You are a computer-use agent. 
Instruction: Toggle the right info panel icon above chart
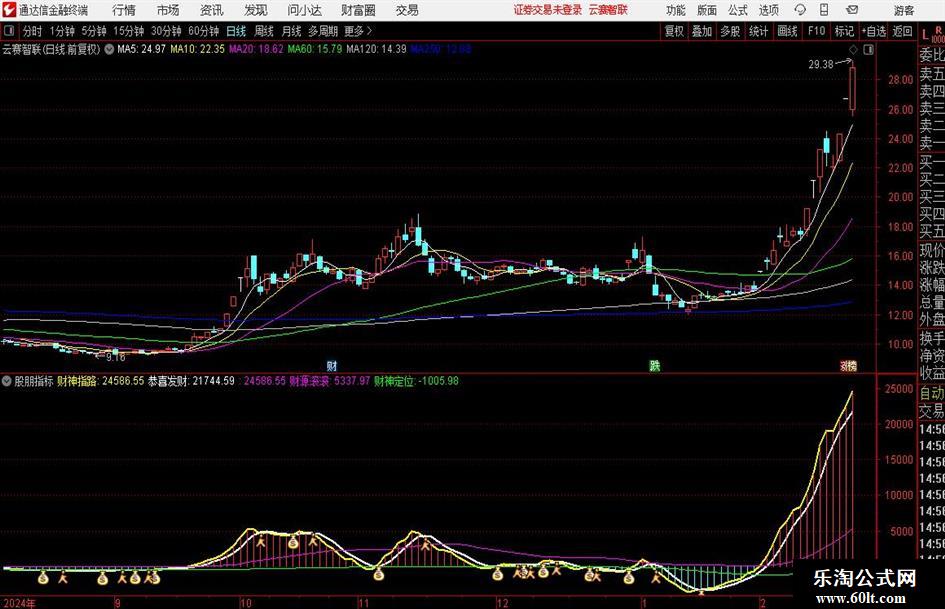pos(868,49)
